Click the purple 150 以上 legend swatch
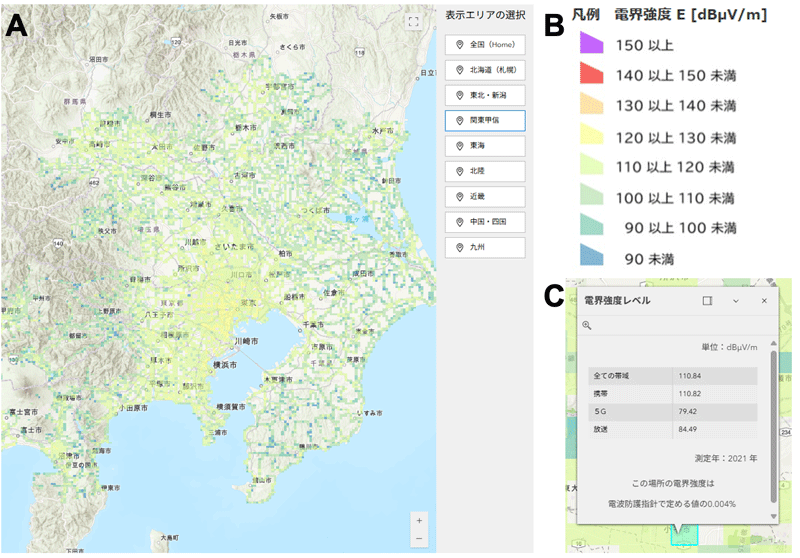Image resolution: width=800 pixels, height=558 pixels. tap(591, 43)
